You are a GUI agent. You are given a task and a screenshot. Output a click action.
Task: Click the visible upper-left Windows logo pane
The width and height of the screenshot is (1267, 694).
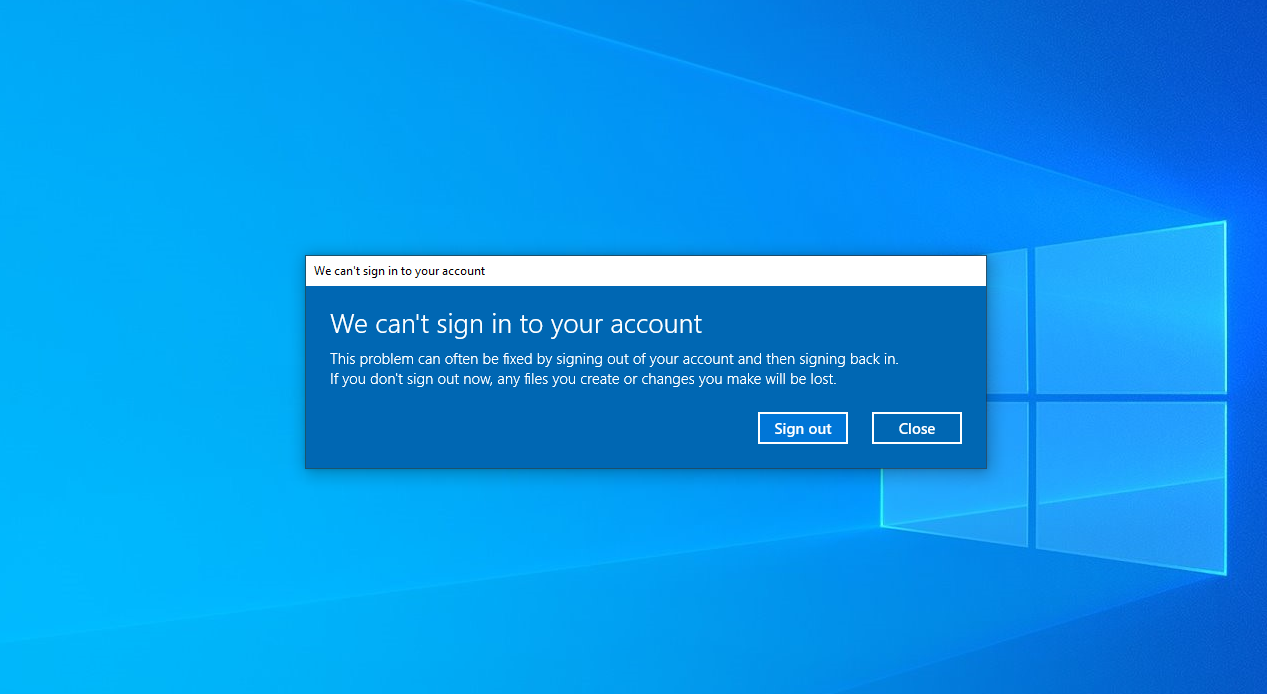pyautogui.click(x=1006, y=320)
